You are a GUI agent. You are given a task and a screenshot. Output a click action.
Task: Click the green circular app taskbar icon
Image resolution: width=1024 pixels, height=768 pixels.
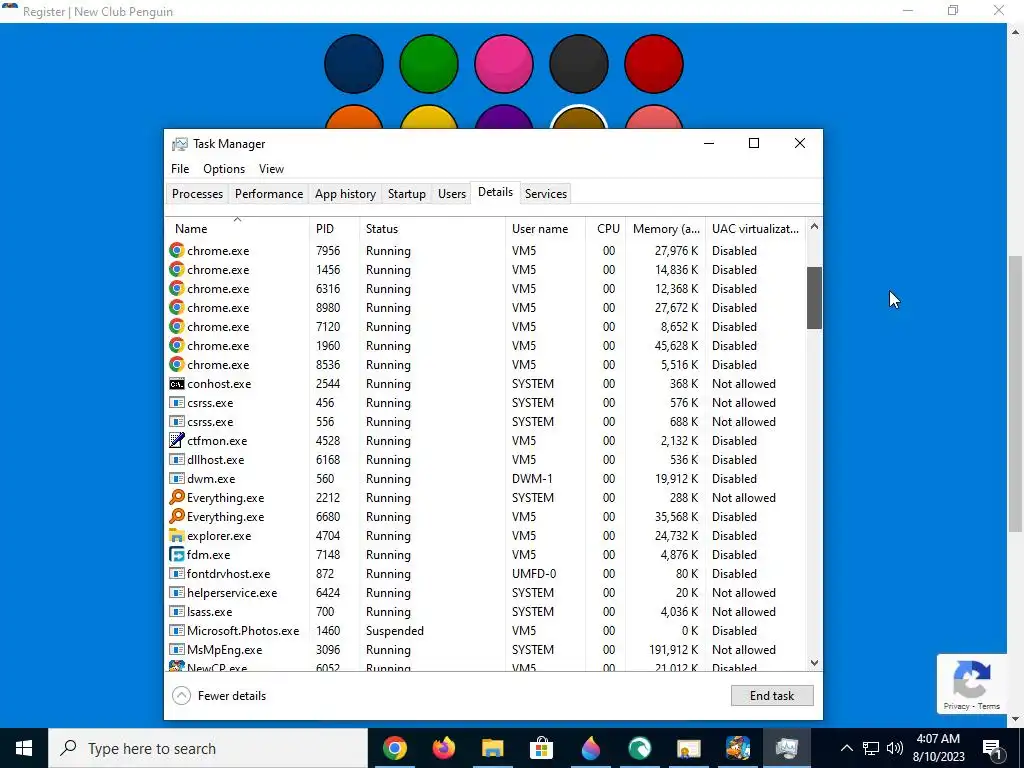point(639,748)
